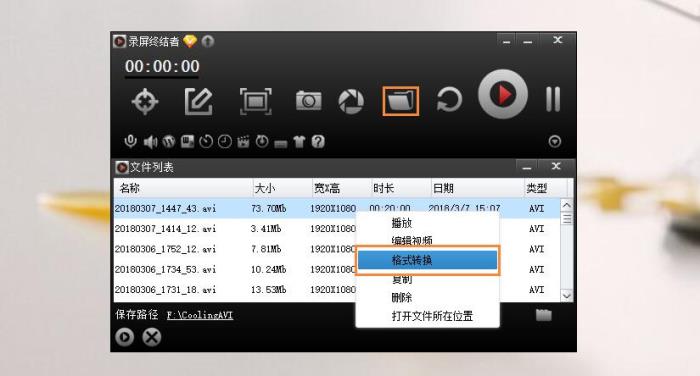Viewport: 700px width, 376px height.
Task: Click the 13.53Mb size cell
Action: [x=268, y=289]
